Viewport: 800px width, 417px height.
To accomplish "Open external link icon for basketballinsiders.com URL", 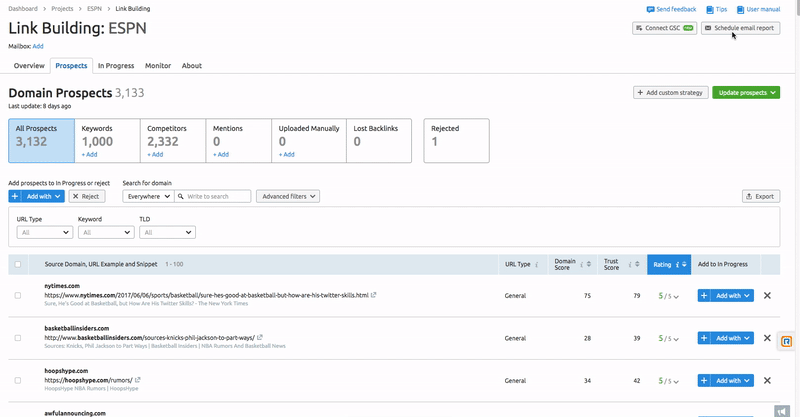I will click(x=260, y=337).
